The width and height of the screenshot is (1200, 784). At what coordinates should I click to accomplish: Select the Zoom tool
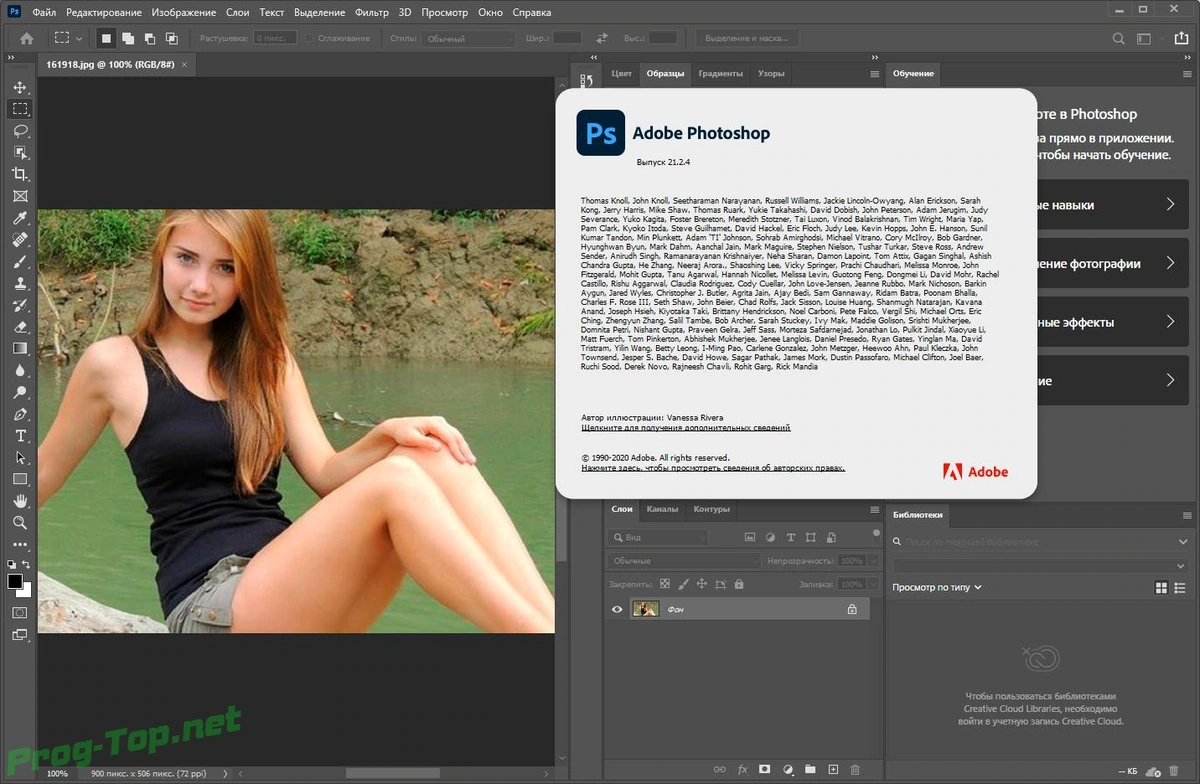(x=20, y=523)
